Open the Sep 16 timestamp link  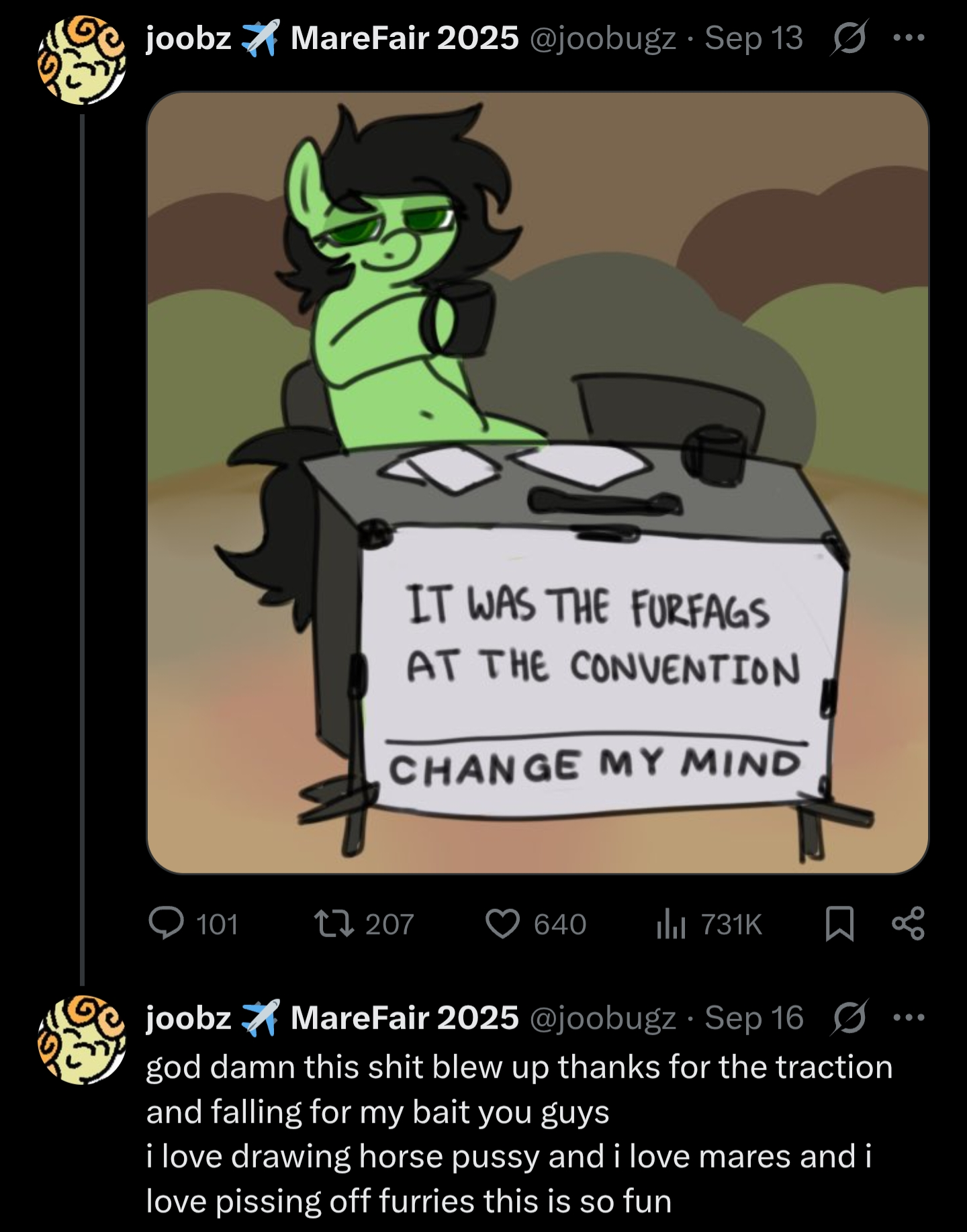753,1018
